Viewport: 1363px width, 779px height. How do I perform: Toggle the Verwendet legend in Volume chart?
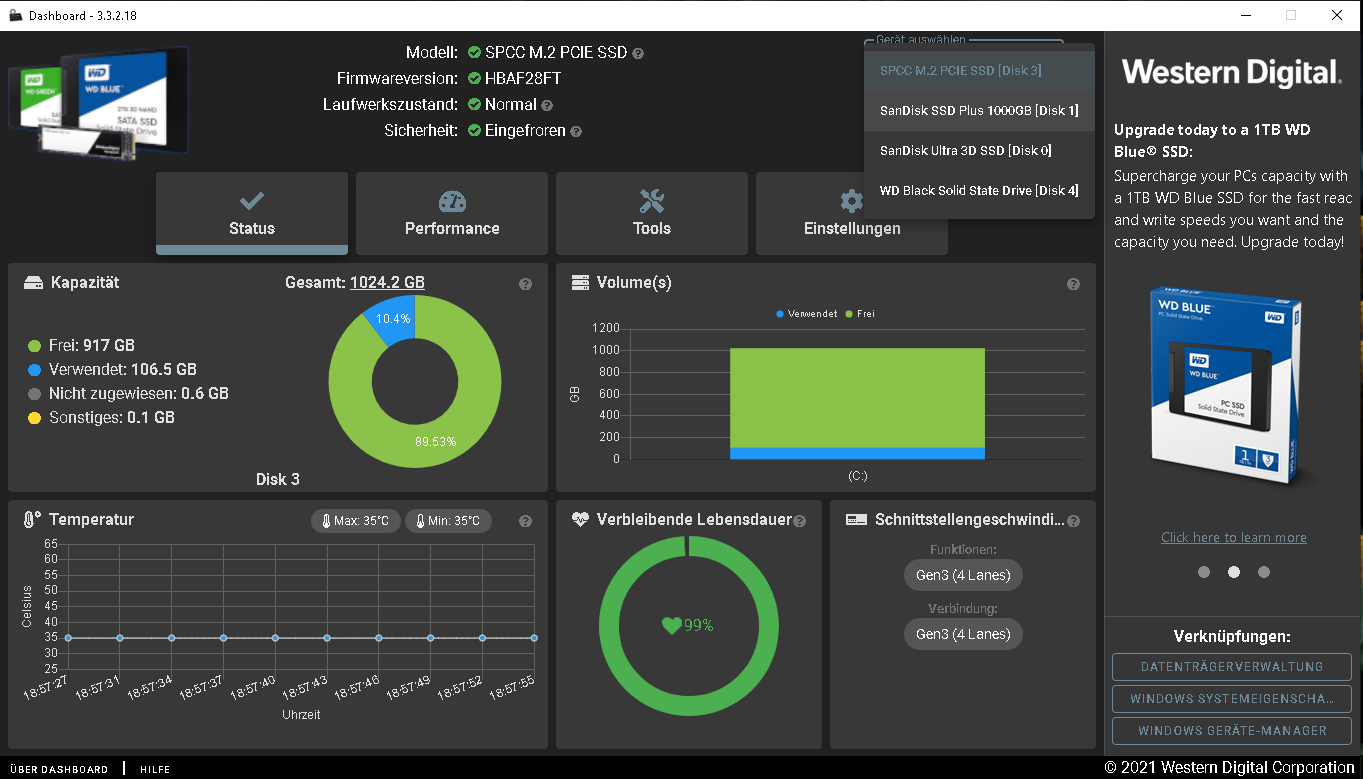tap(808, 314)
